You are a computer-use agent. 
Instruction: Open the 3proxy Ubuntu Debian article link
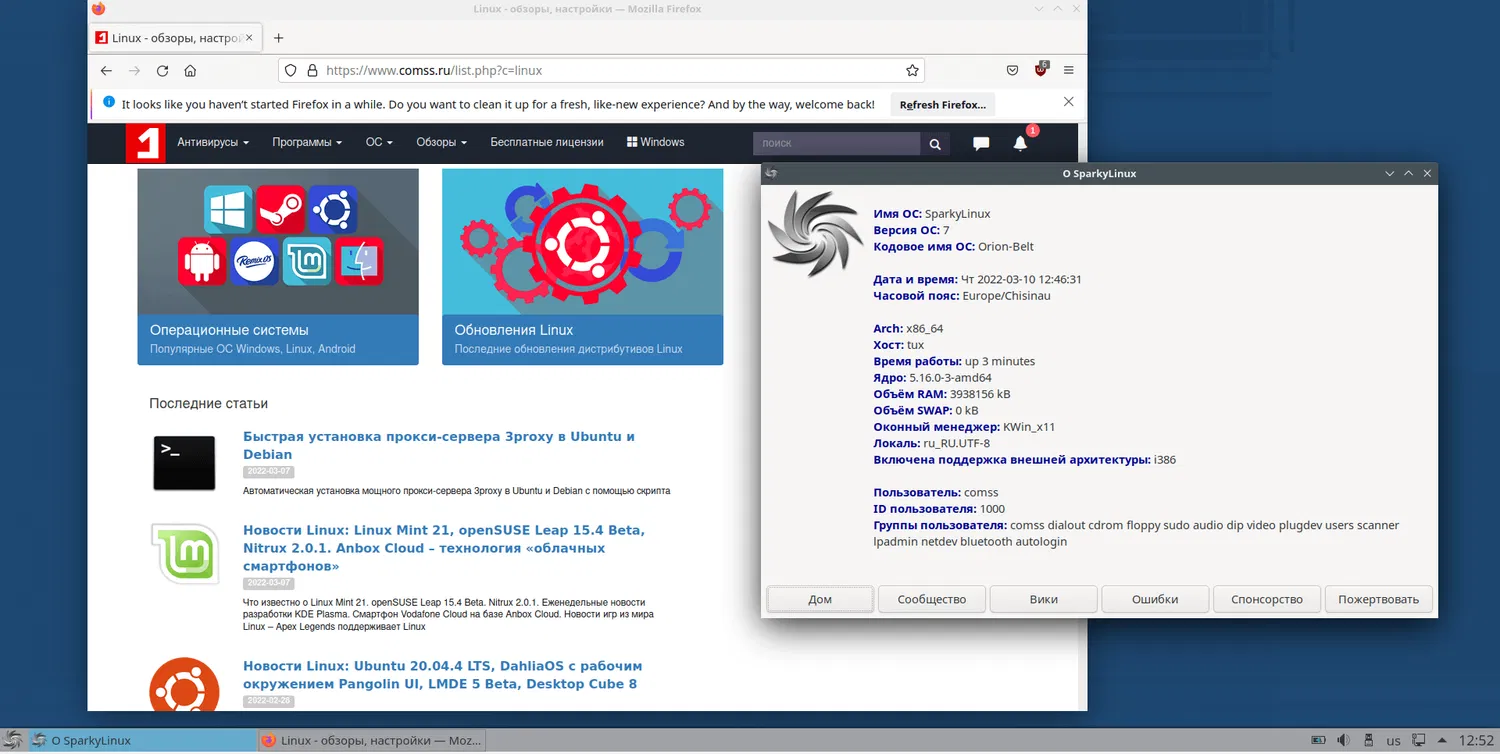coord(439,445)
